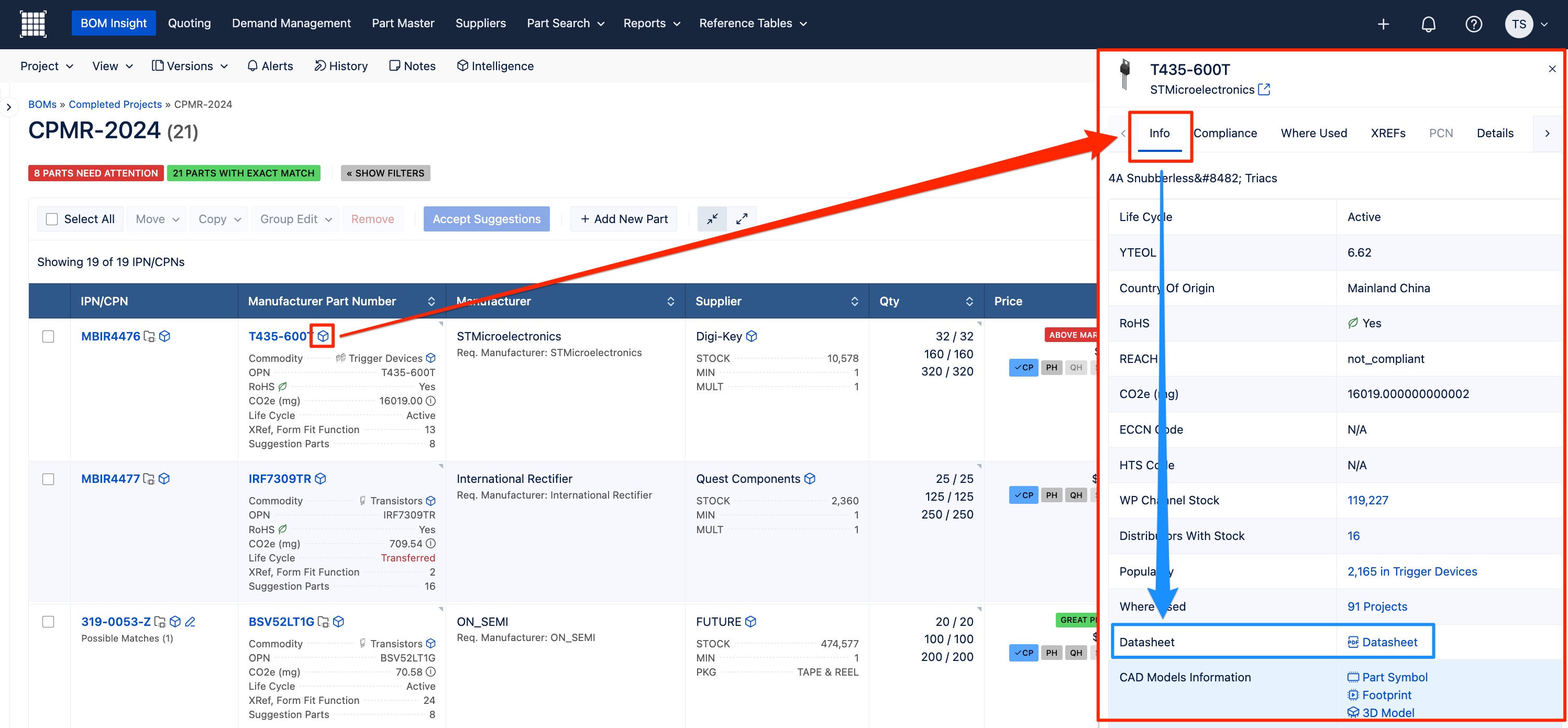Open the Copy dropdown
The height and width of the screenshot is (728, 1568).
pyautogui.click(x=219, y=219)
